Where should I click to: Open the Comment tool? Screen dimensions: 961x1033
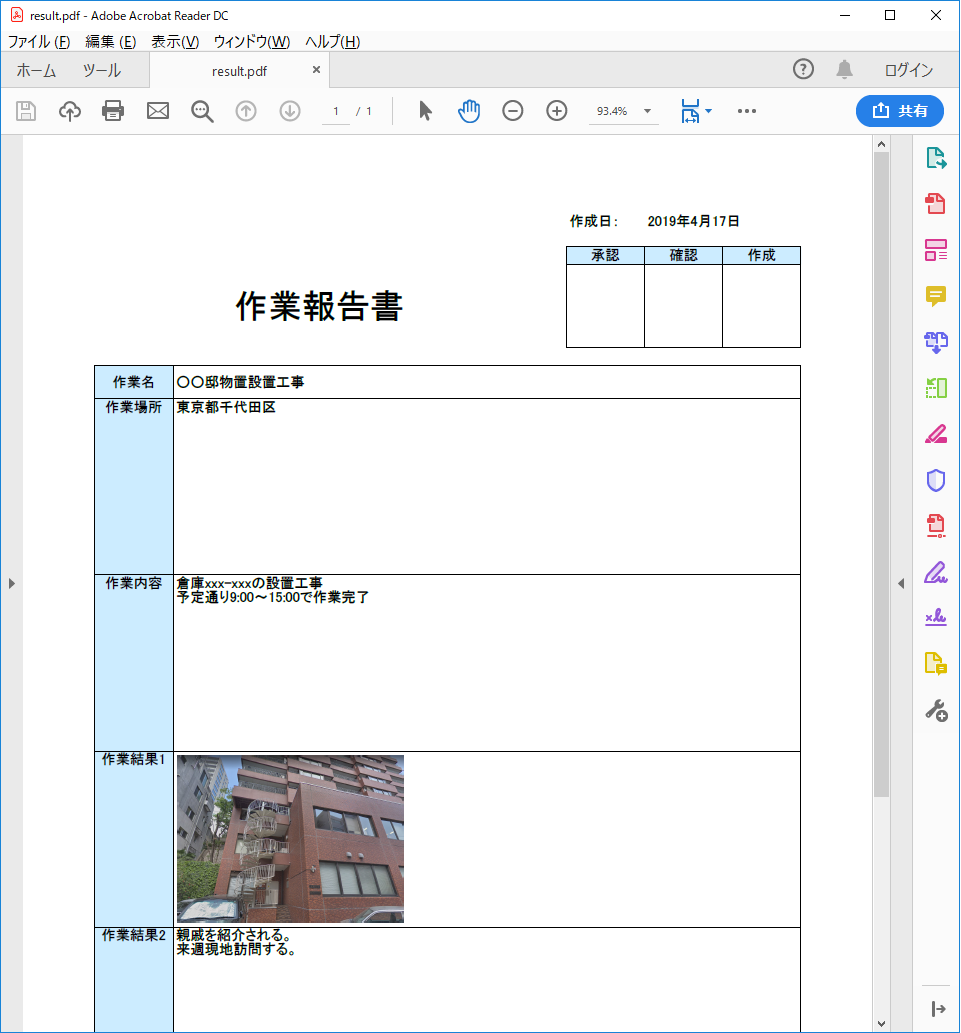click(x=936, y=296)
